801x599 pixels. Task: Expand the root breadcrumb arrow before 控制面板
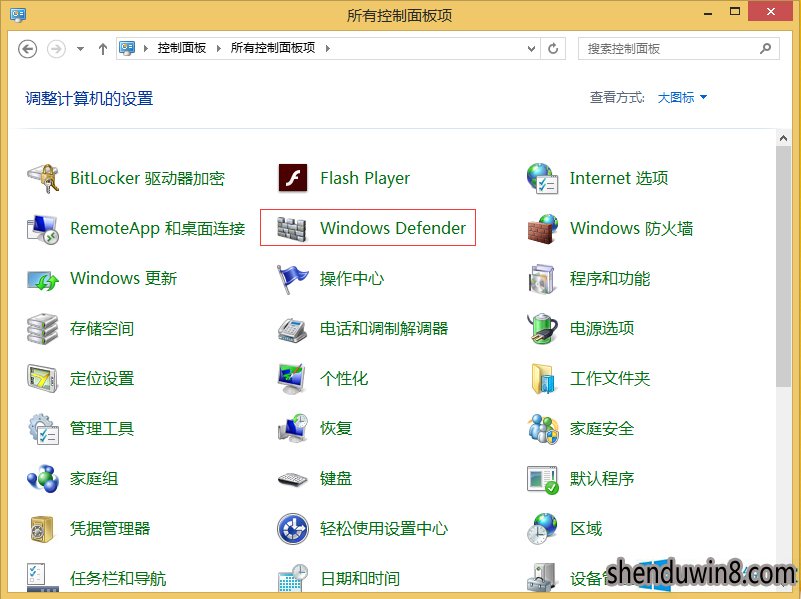(146, 49)
